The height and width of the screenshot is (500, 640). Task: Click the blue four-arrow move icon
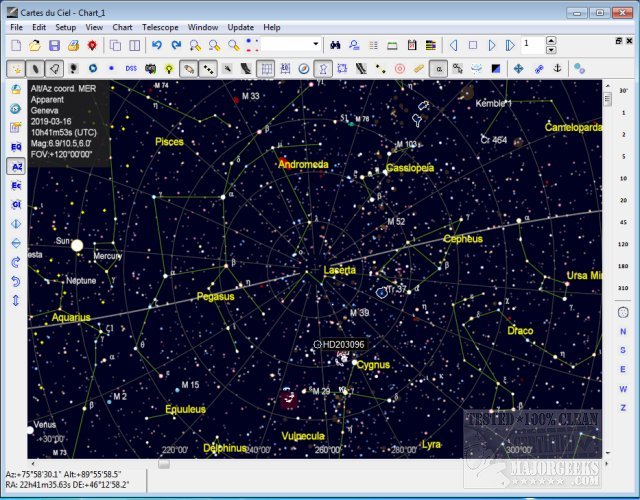(x=518, y=69)
